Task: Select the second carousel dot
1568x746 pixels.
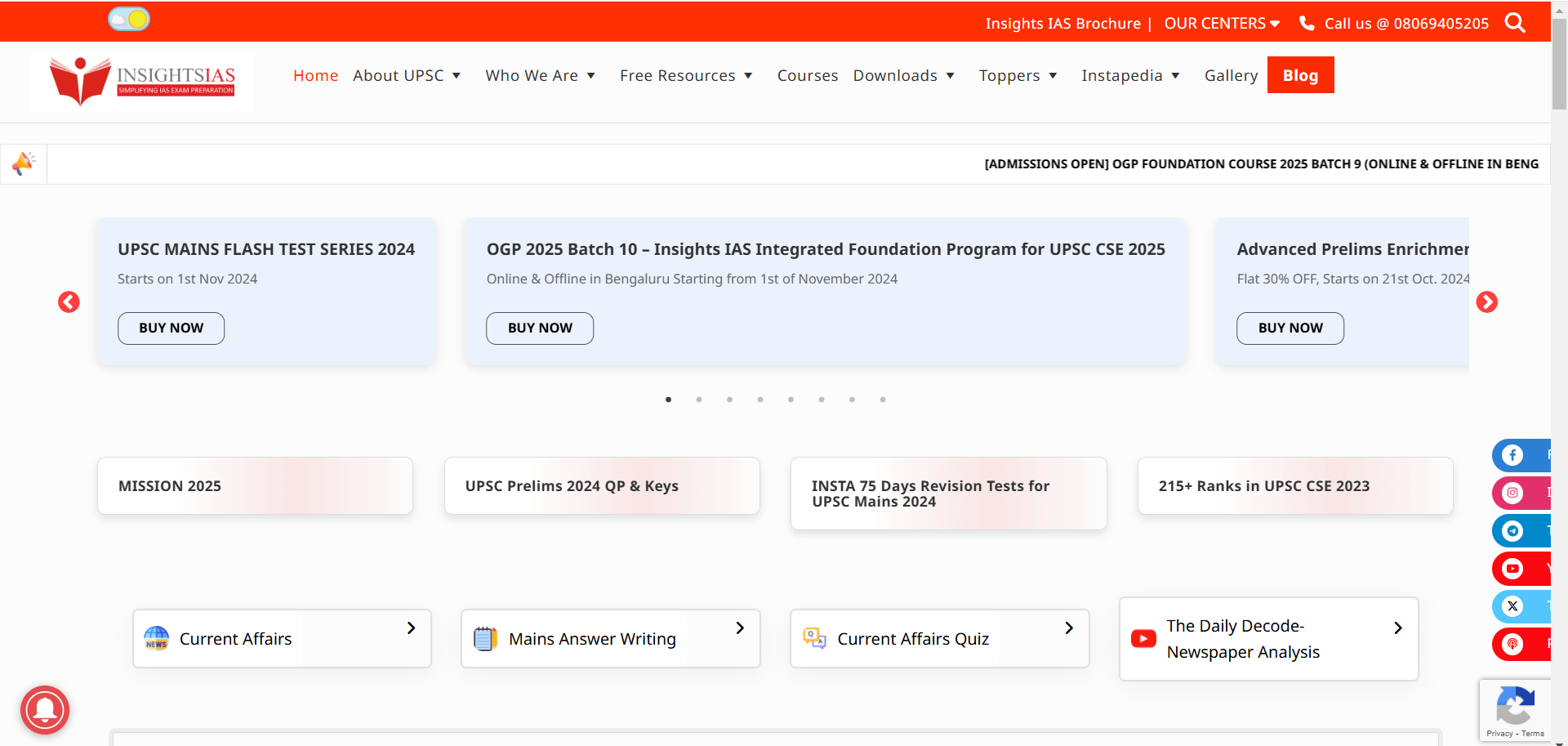Action: click(699, 400)
